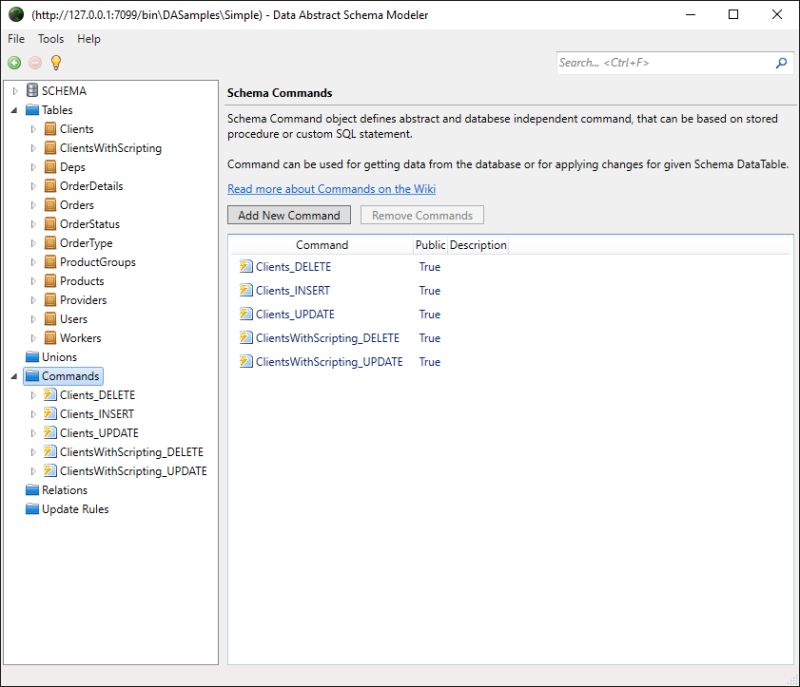Select the Users label in tree

click(73, 319)
